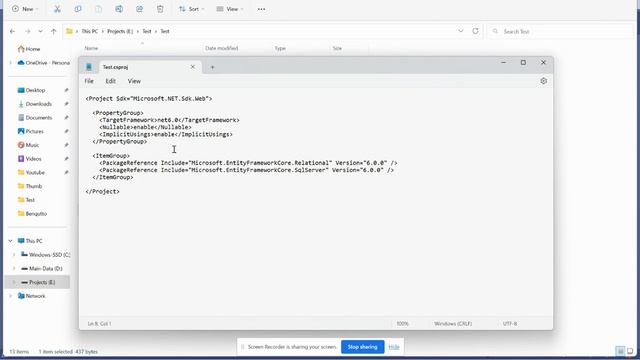Open Pictures in Quick access

click(x=31, y=131)
